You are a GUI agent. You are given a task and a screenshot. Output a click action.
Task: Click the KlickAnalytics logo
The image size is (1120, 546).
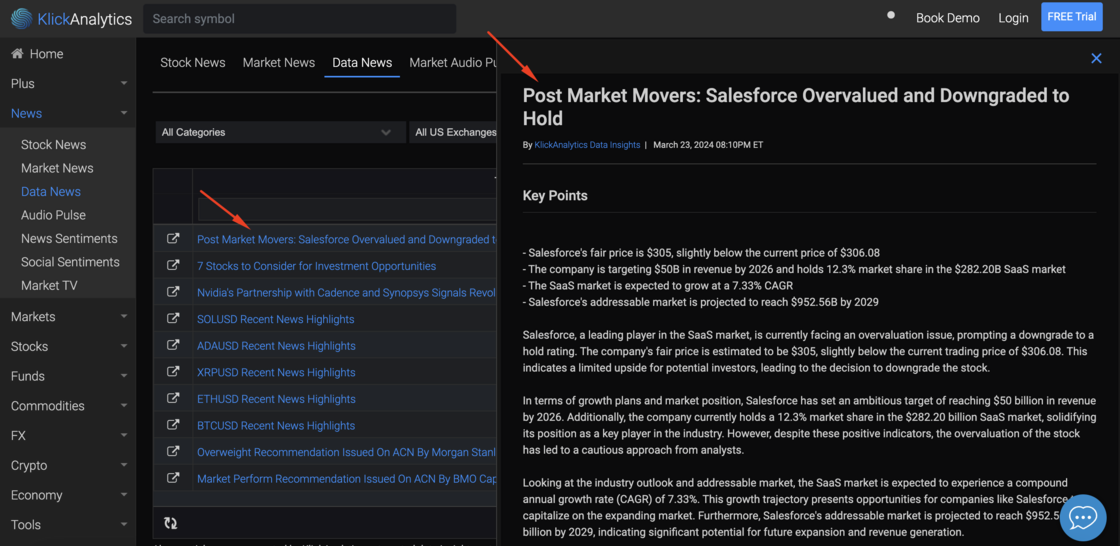coord(71,19)
